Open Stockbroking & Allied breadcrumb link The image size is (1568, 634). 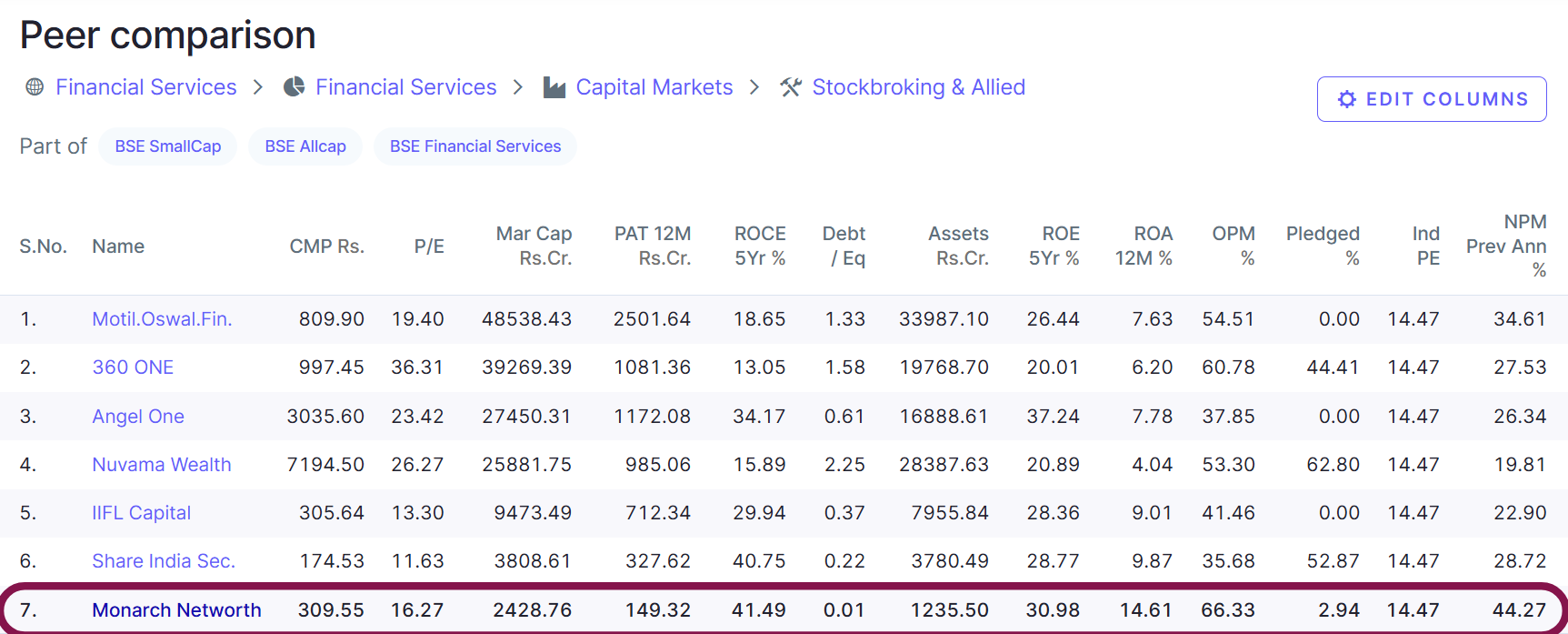tap(919, 87)
